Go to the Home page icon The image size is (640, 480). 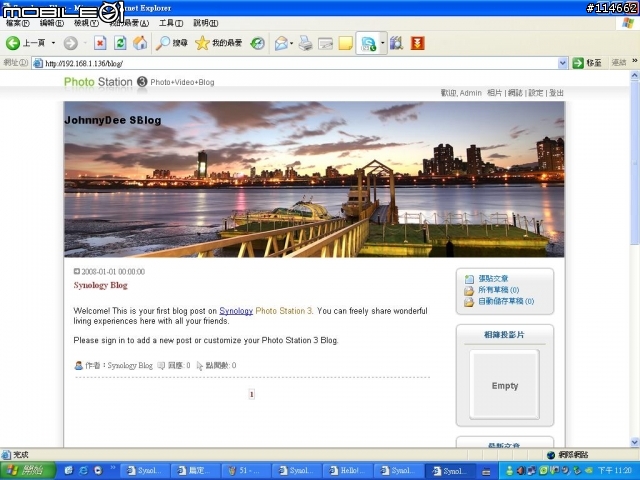[x=140, y=43]
